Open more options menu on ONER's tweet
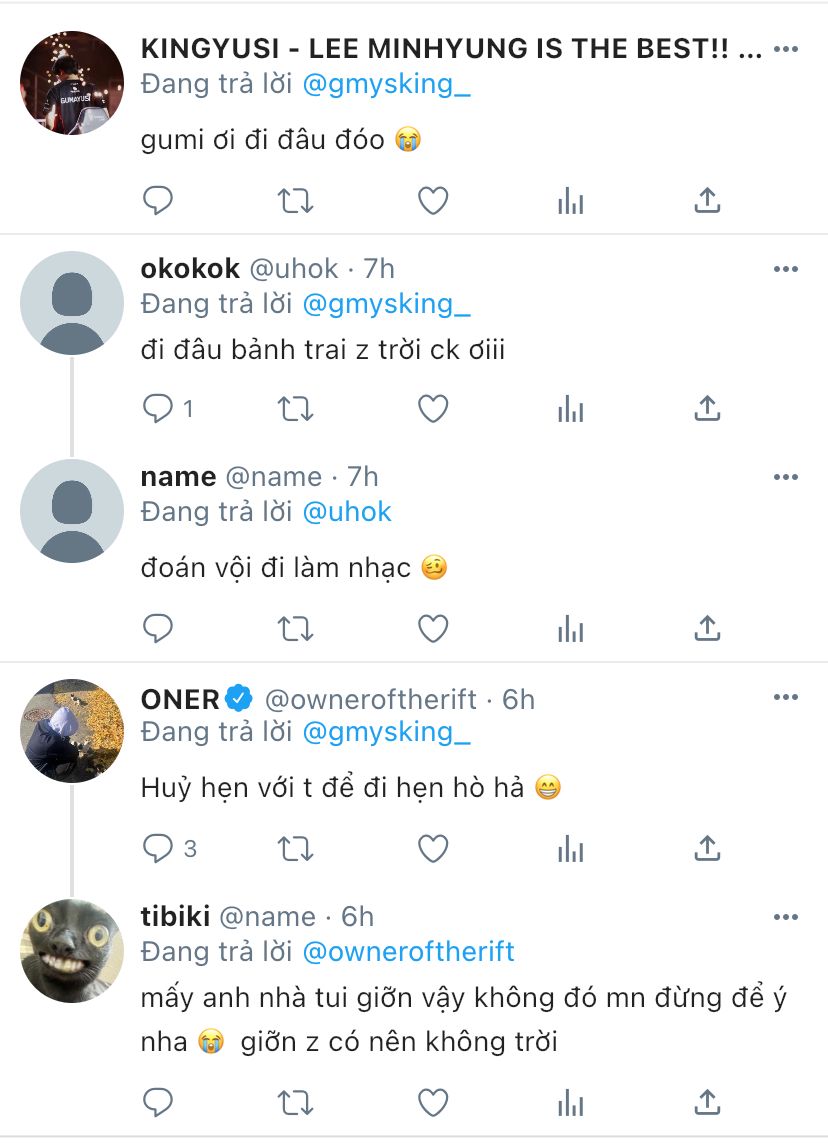This screenshot has height=1148, width=828. [x=786, y=697]
